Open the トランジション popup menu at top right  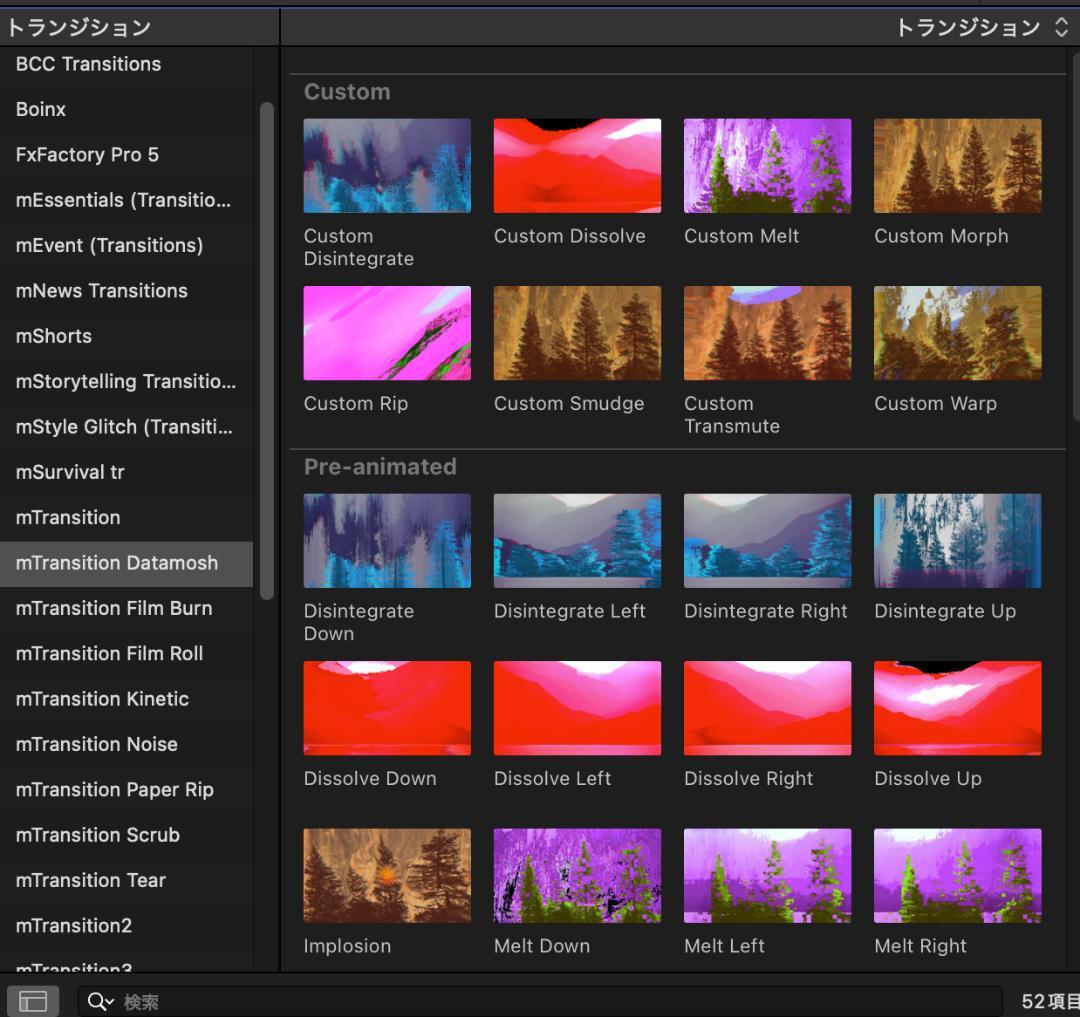click(x=981, y=28)
